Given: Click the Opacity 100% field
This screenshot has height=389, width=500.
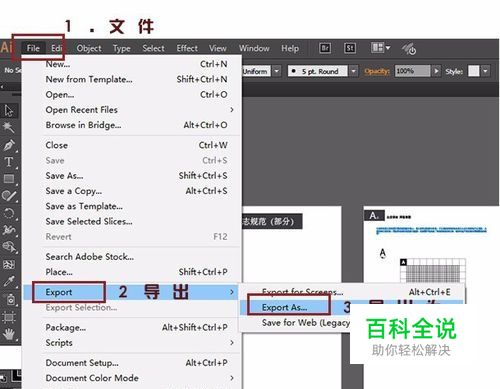Looking at the screenshot, I should pos(413,71).
